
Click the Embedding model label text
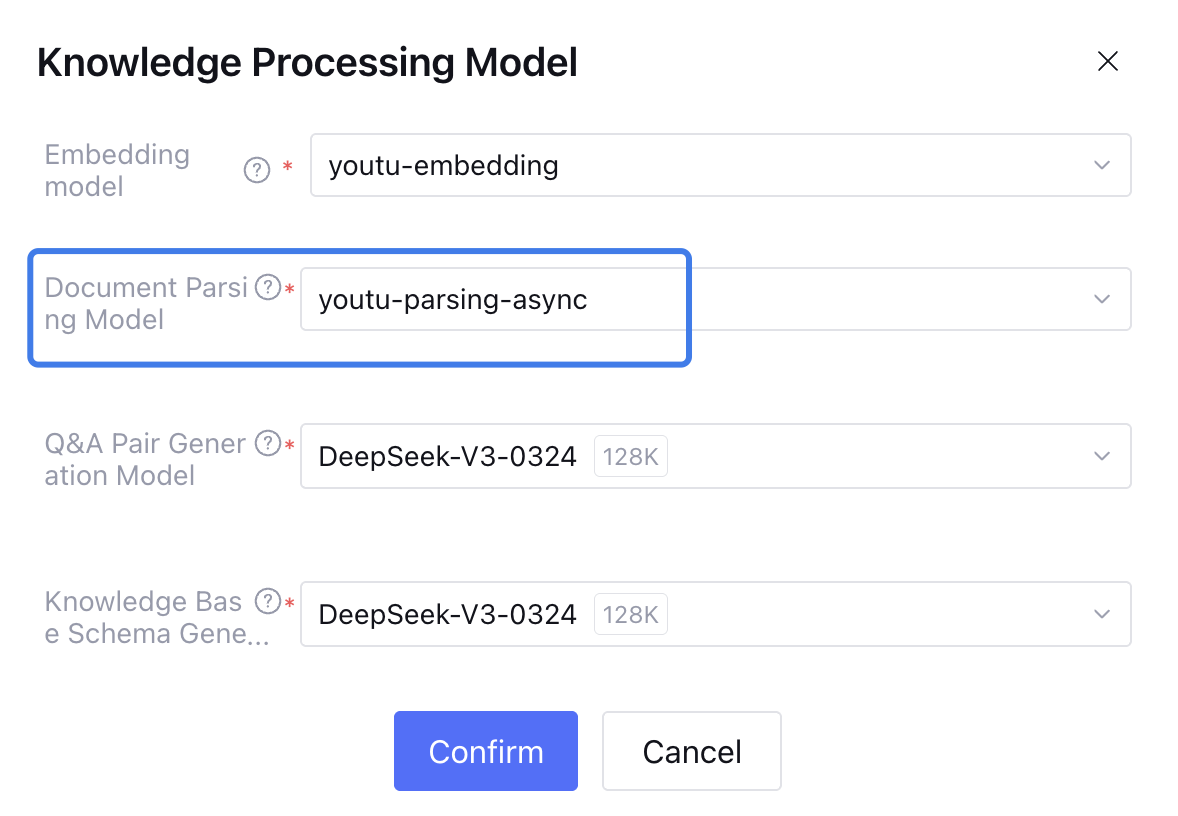[117, 170]
